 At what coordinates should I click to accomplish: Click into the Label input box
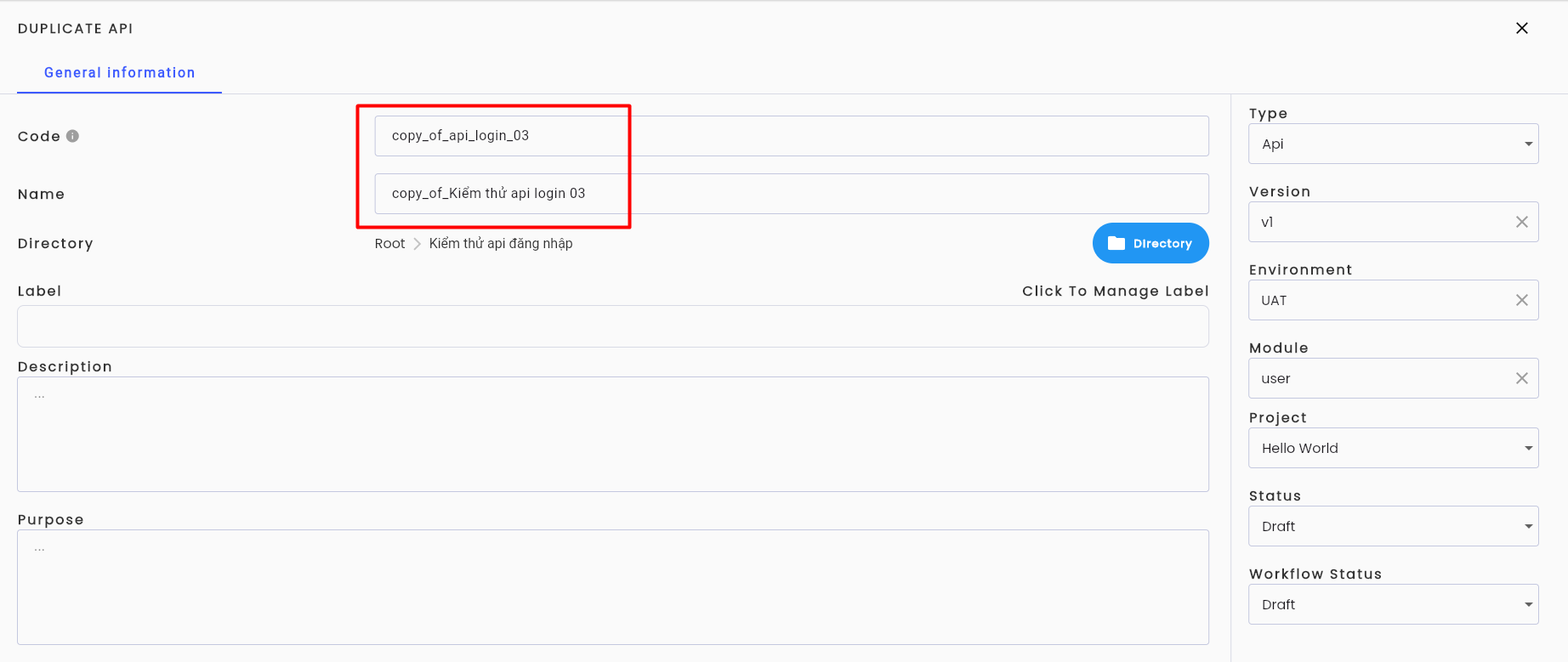tap(613, 326)
